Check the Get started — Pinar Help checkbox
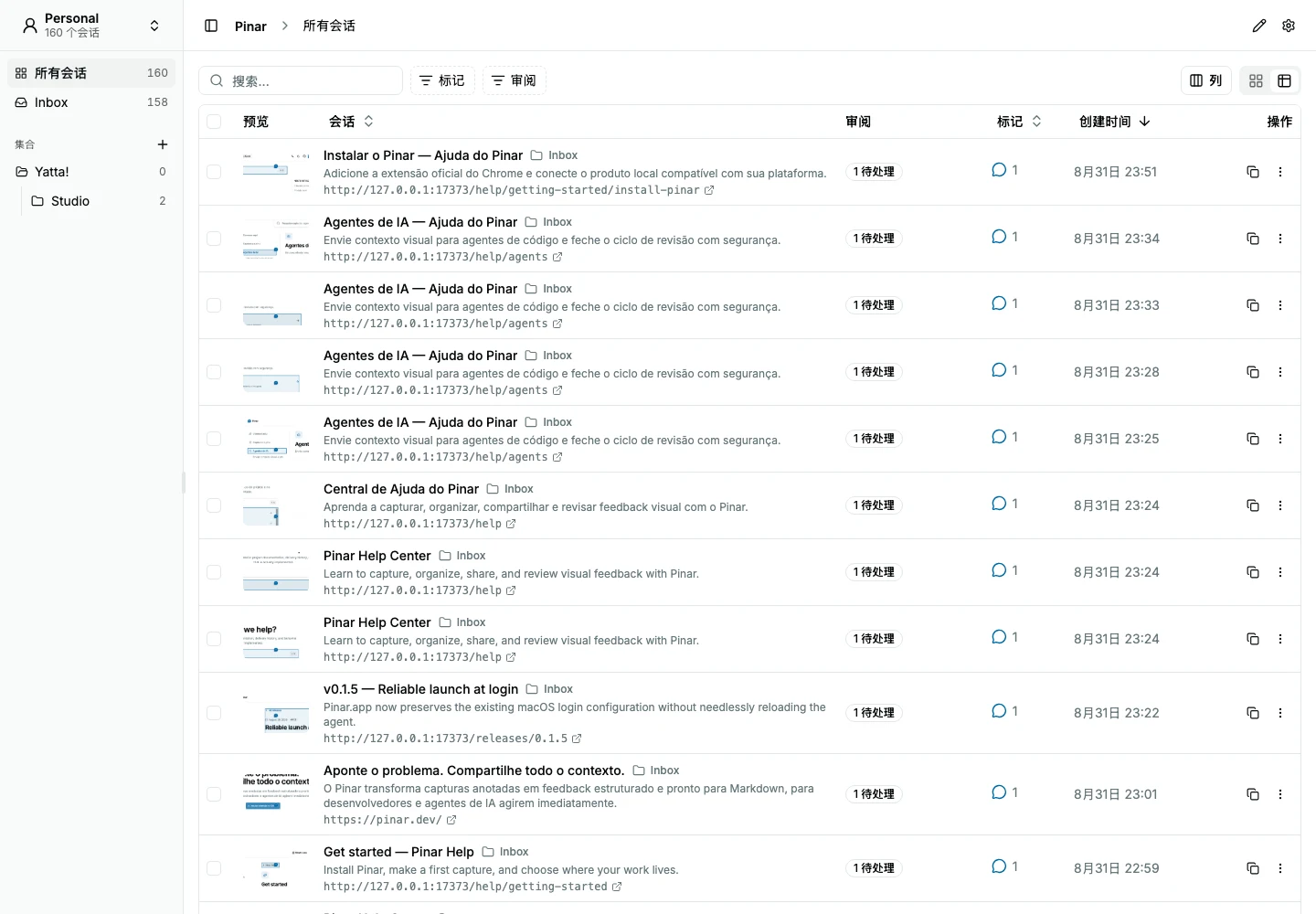The height and width of the screenshot is (914, 1316). click(x=214, y=868)
